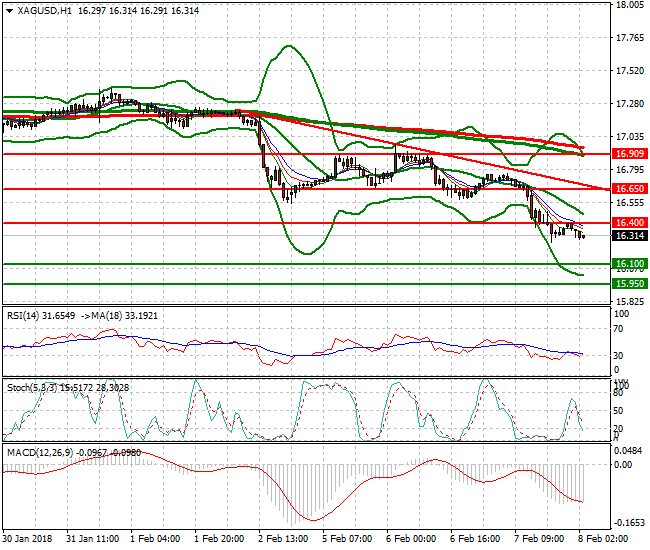Viewport: 650px width, 550px height.
Task: Click the 17.035 value on price axis
Action: tap(629, 137)
